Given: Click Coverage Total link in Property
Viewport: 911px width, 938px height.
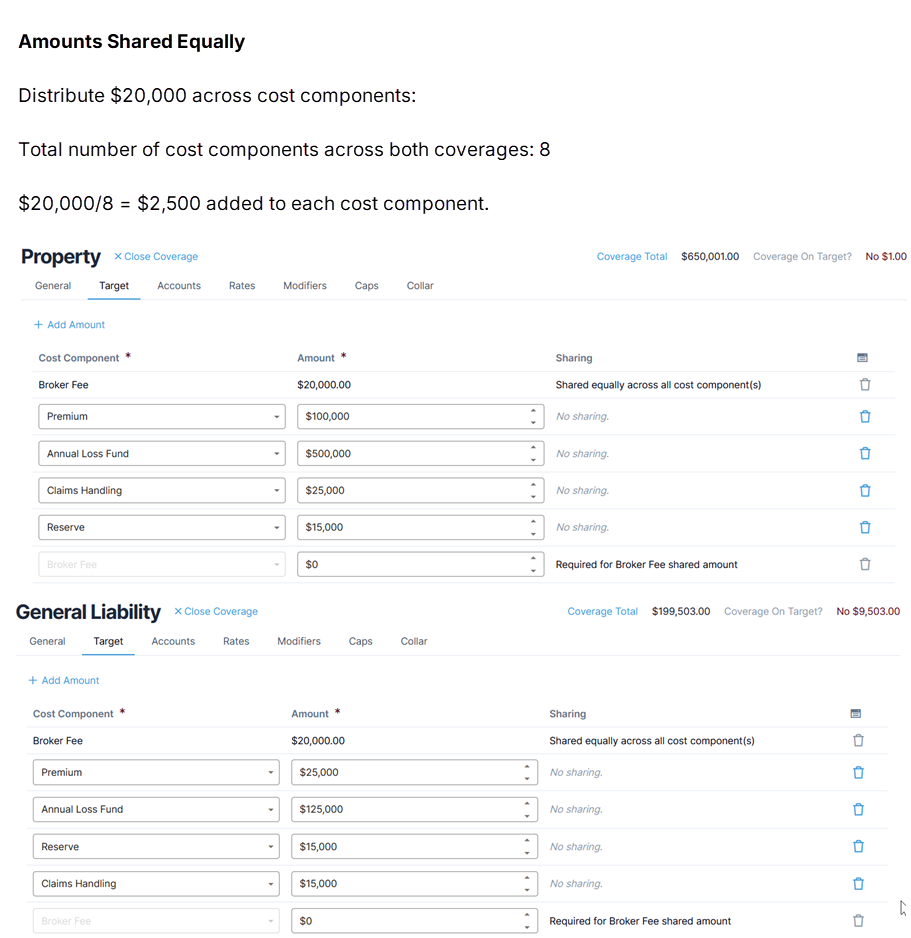Looking at the screenshot, I should pos(632,257).
